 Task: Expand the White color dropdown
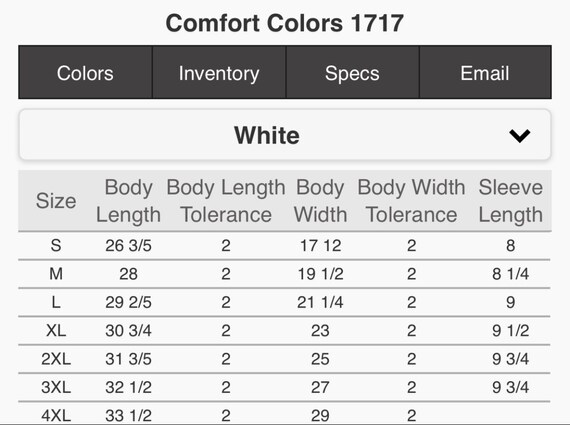285,135
